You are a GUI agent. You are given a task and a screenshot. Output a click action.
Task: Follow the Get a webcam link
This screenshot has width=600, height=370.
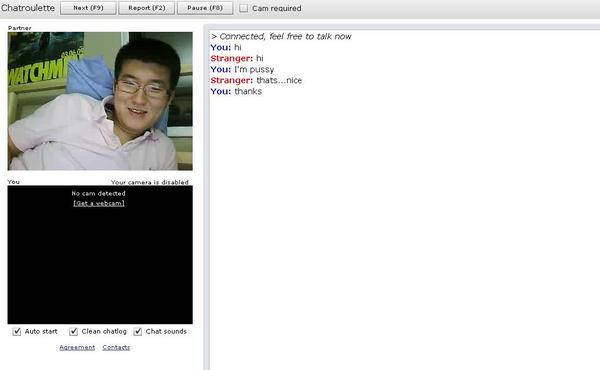[99, 203]
